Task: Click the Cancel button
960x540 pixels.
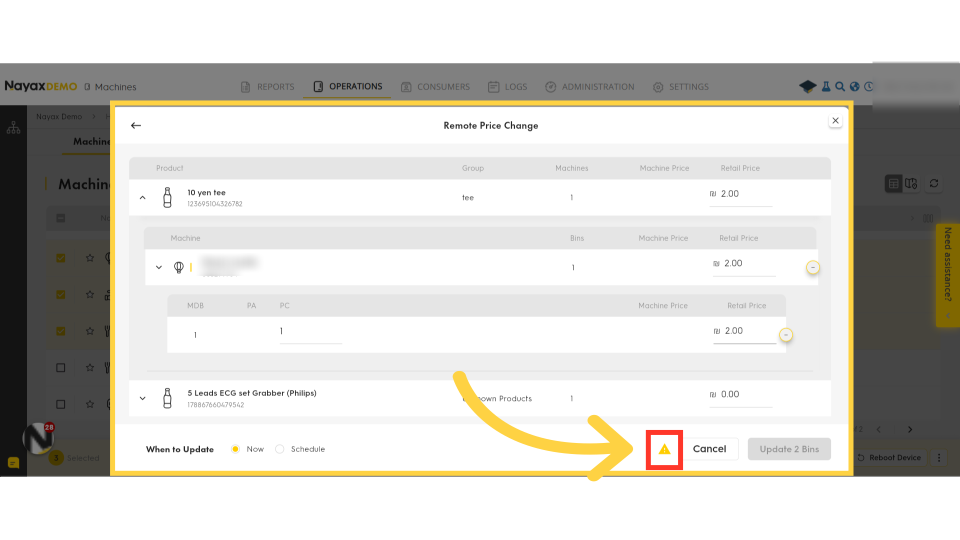Action: coord(710,449)
